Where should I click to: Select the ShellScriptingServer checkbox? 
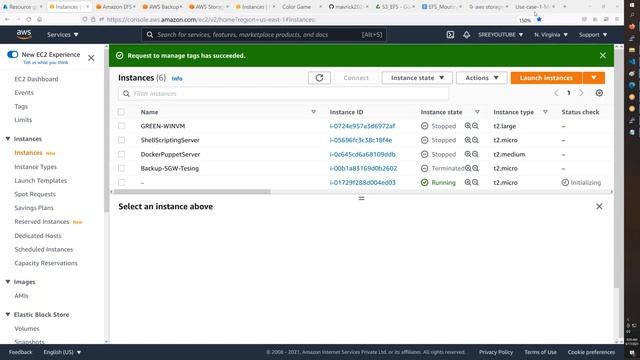click(121, 140)
